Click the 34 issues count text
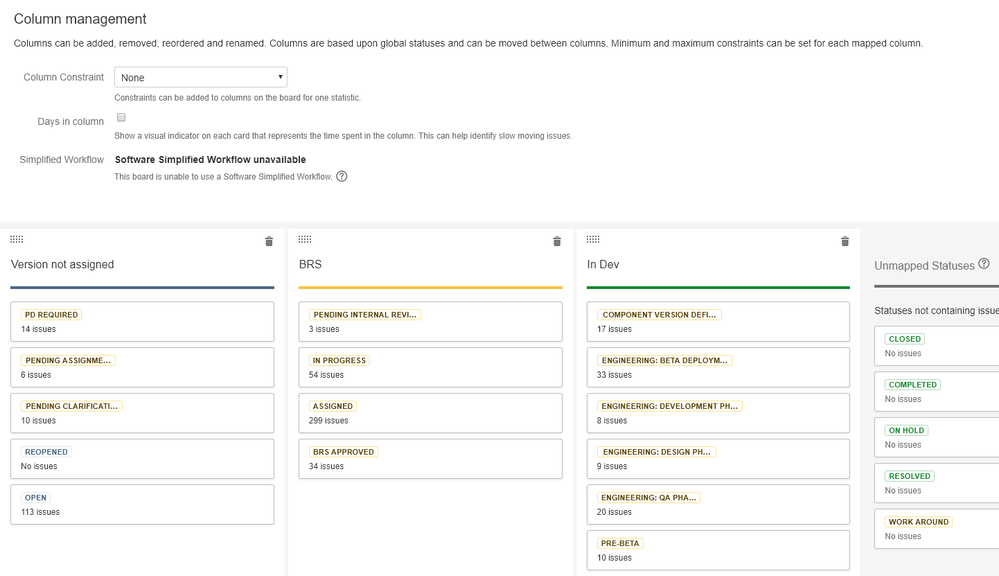 (326, 466)
